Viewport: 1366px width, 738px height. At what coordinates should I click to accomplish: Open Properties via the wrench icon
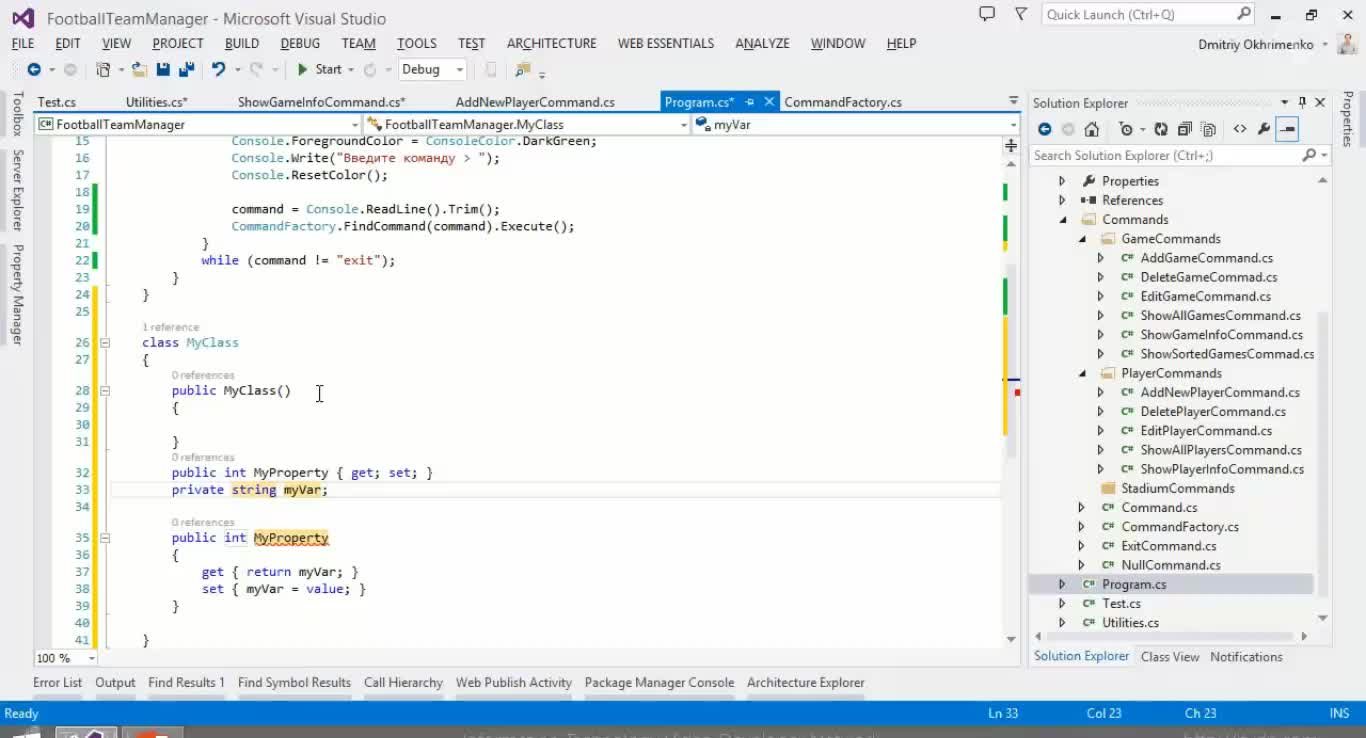pyautogui.click(x=1264, y=129)
